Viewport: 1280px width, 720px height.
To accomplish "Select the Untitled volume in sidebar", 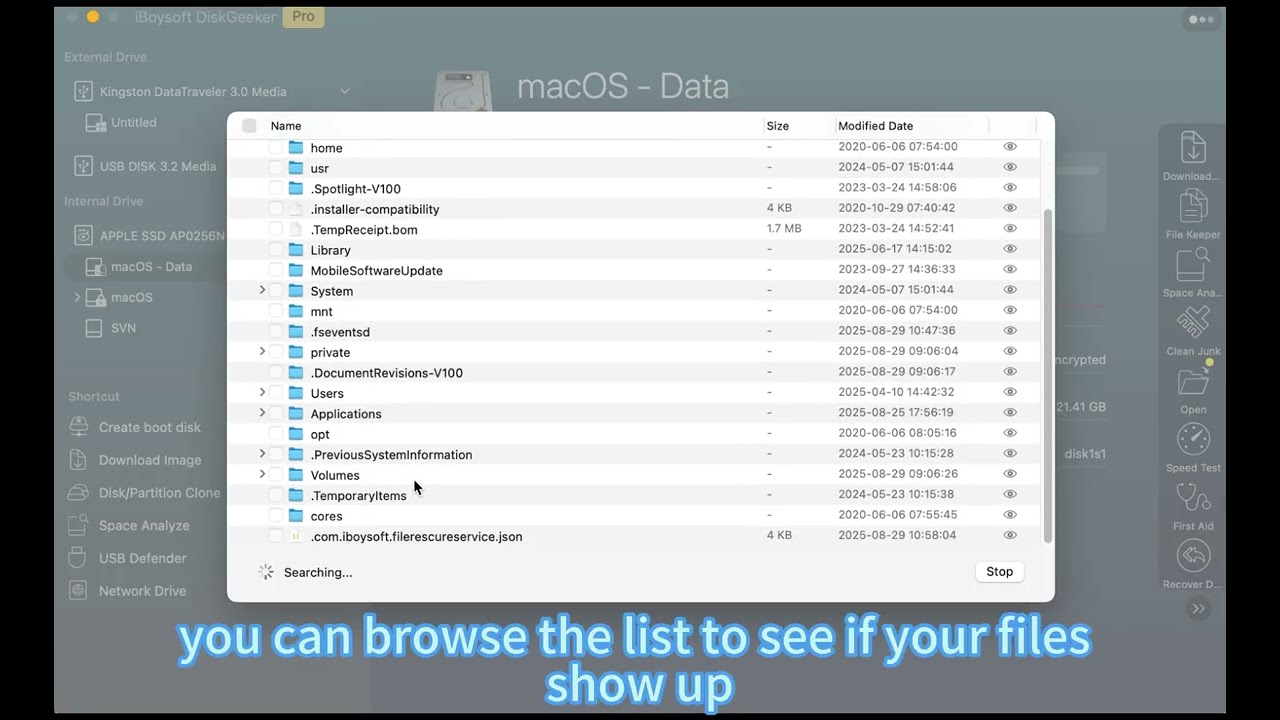I will pyautogui.click(x=134, y=123).
